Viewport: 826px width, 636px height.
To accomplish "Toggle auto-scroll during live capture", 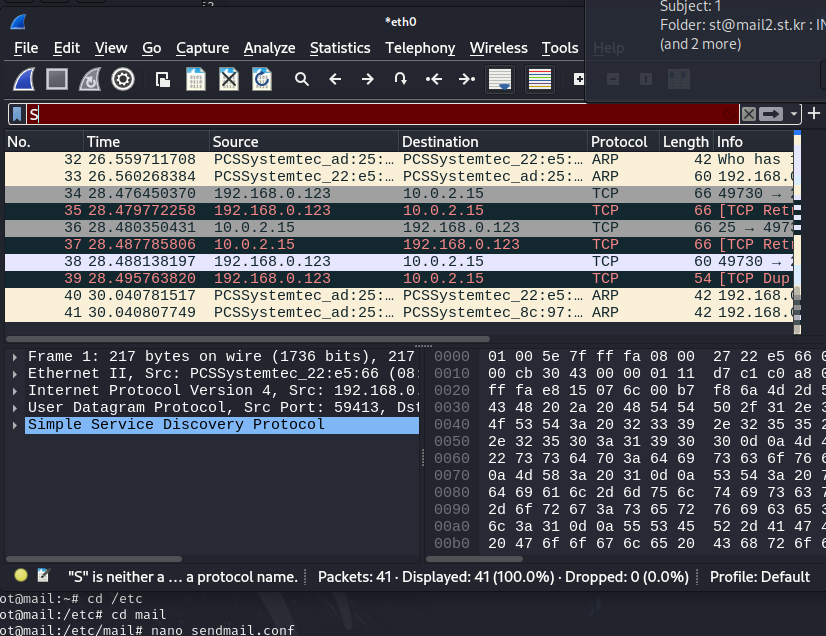I will coord(499,80).
